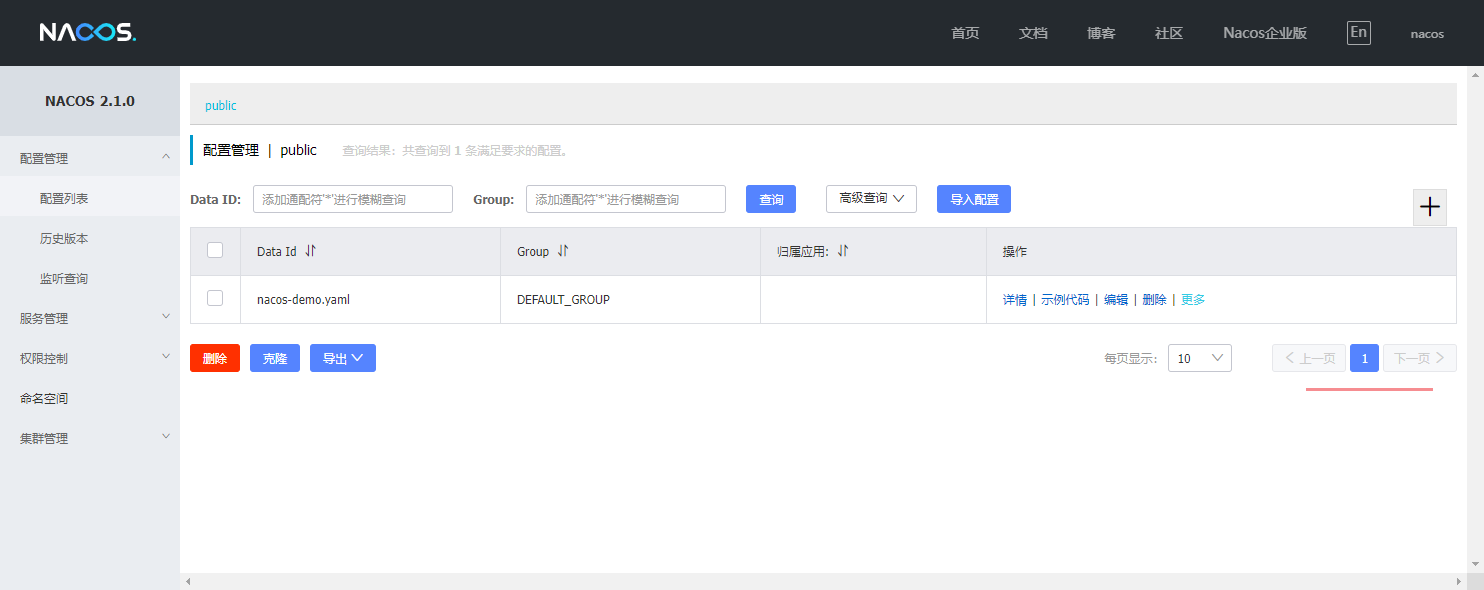Open 社区 in top navigation

click(x=1169, y=33)
